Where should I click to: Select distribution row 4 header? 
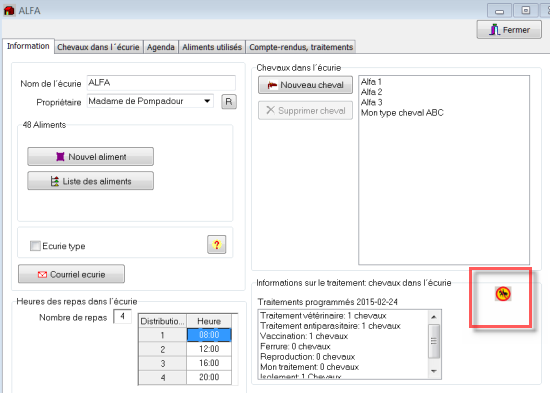[x=162, y=378]
